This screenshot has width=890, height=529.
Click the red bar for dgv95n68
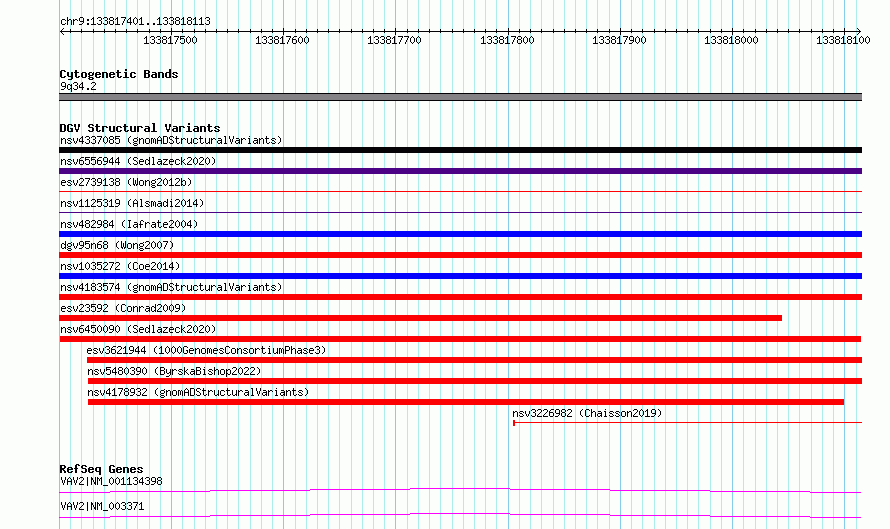(460, 255)
